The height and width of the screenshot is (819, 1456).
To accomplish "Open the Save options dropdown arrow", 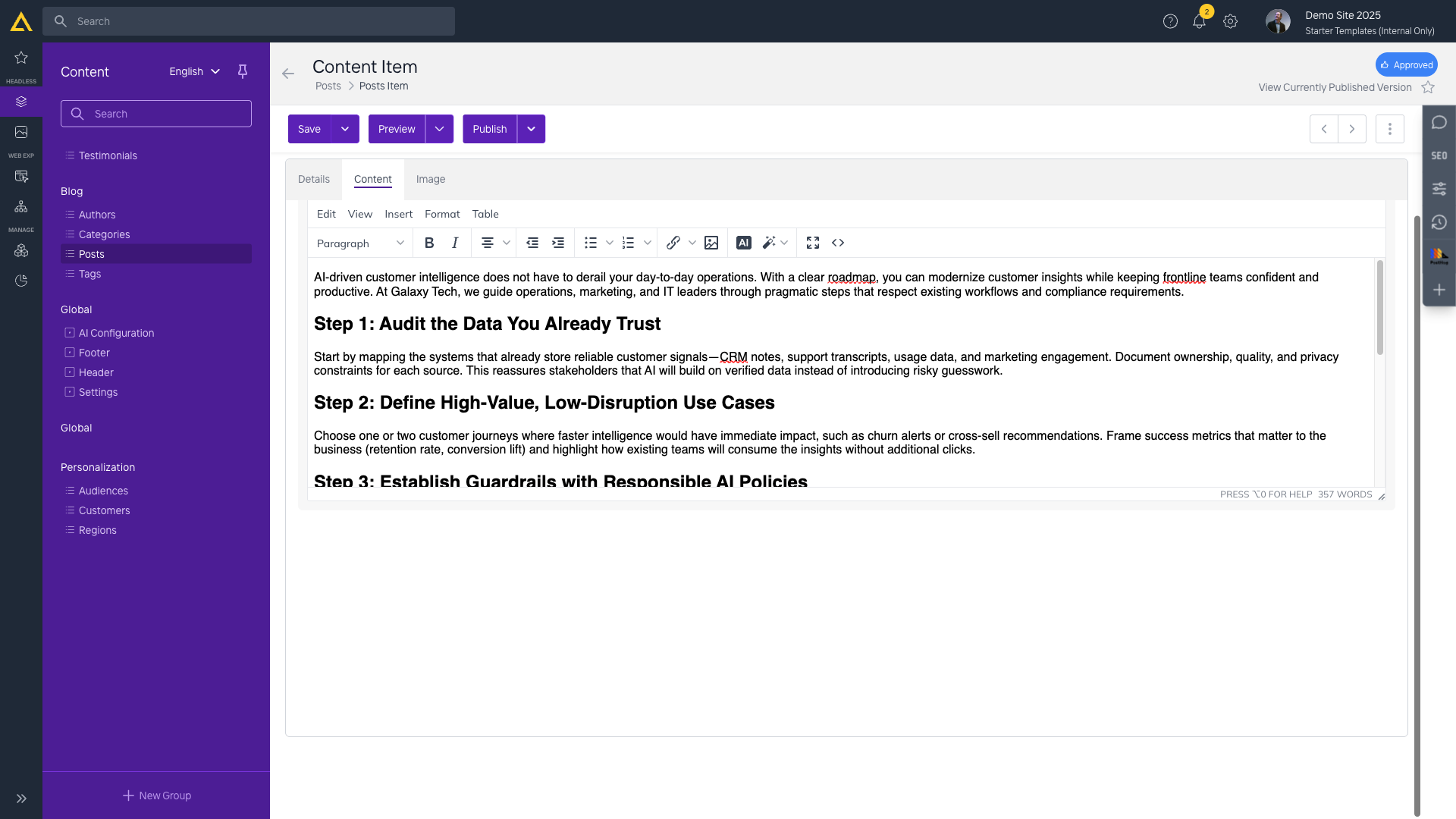I will 345,129.
